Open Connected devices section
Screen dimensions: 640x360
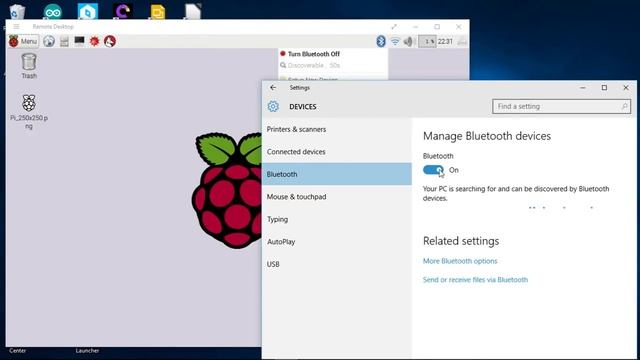[x=337, y=151]
